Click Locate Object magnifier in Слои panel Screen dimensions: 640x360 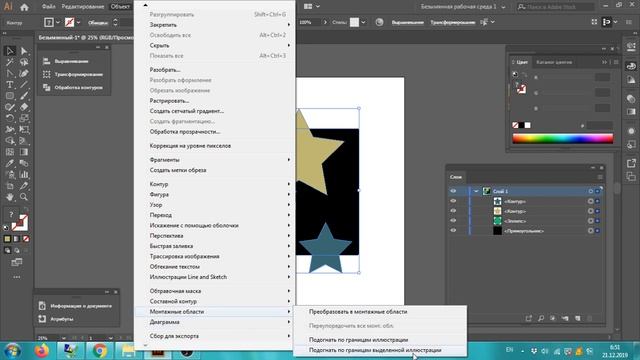(541, 318)
